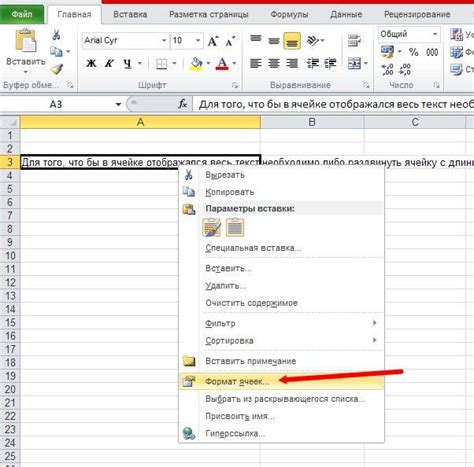Click the Name Box field A3

coord(57,104)
